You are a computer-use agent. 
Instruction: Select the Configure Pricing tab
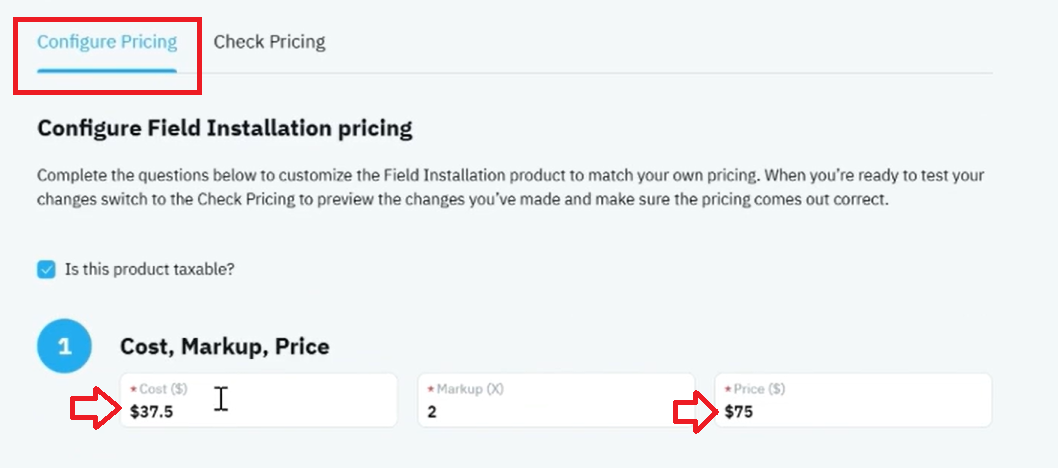[107, 42]
